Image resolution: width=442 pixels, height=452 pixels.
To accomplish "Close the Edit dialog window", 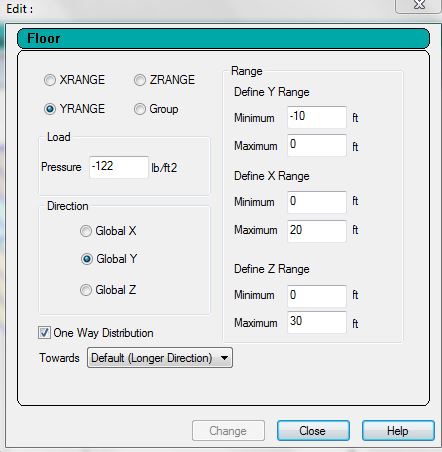I will click(x=419, y=5).
